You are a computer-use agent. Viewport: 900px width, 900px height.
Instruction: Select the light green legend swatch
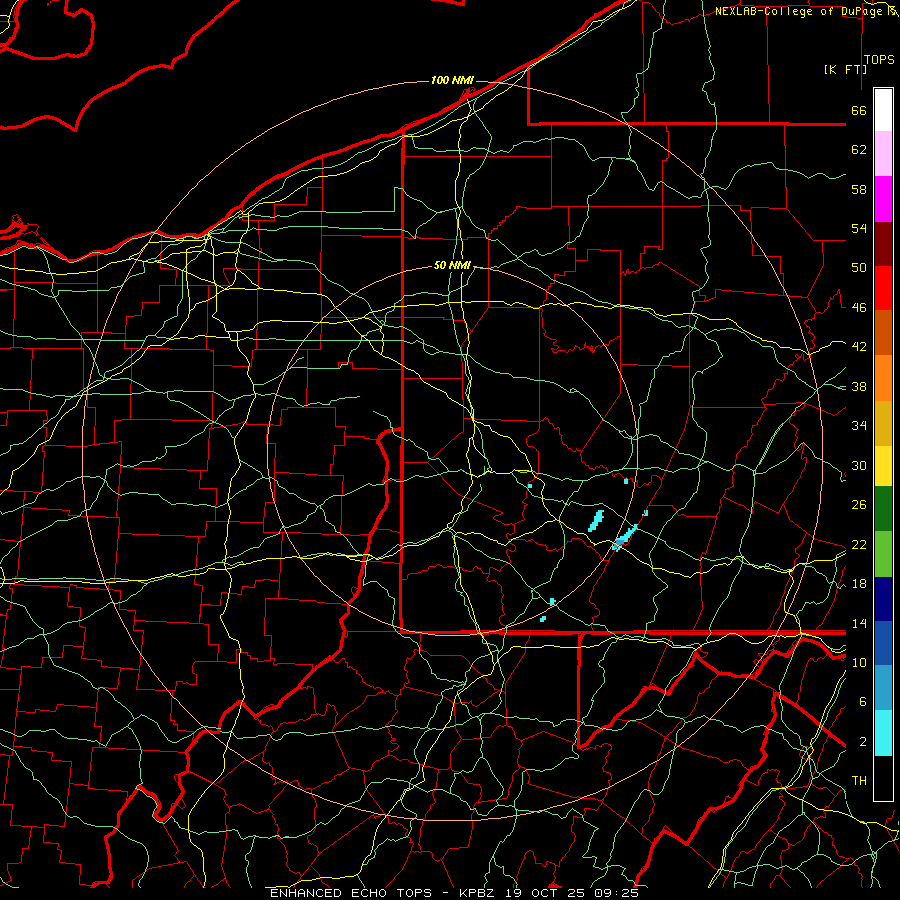point(883,554)
